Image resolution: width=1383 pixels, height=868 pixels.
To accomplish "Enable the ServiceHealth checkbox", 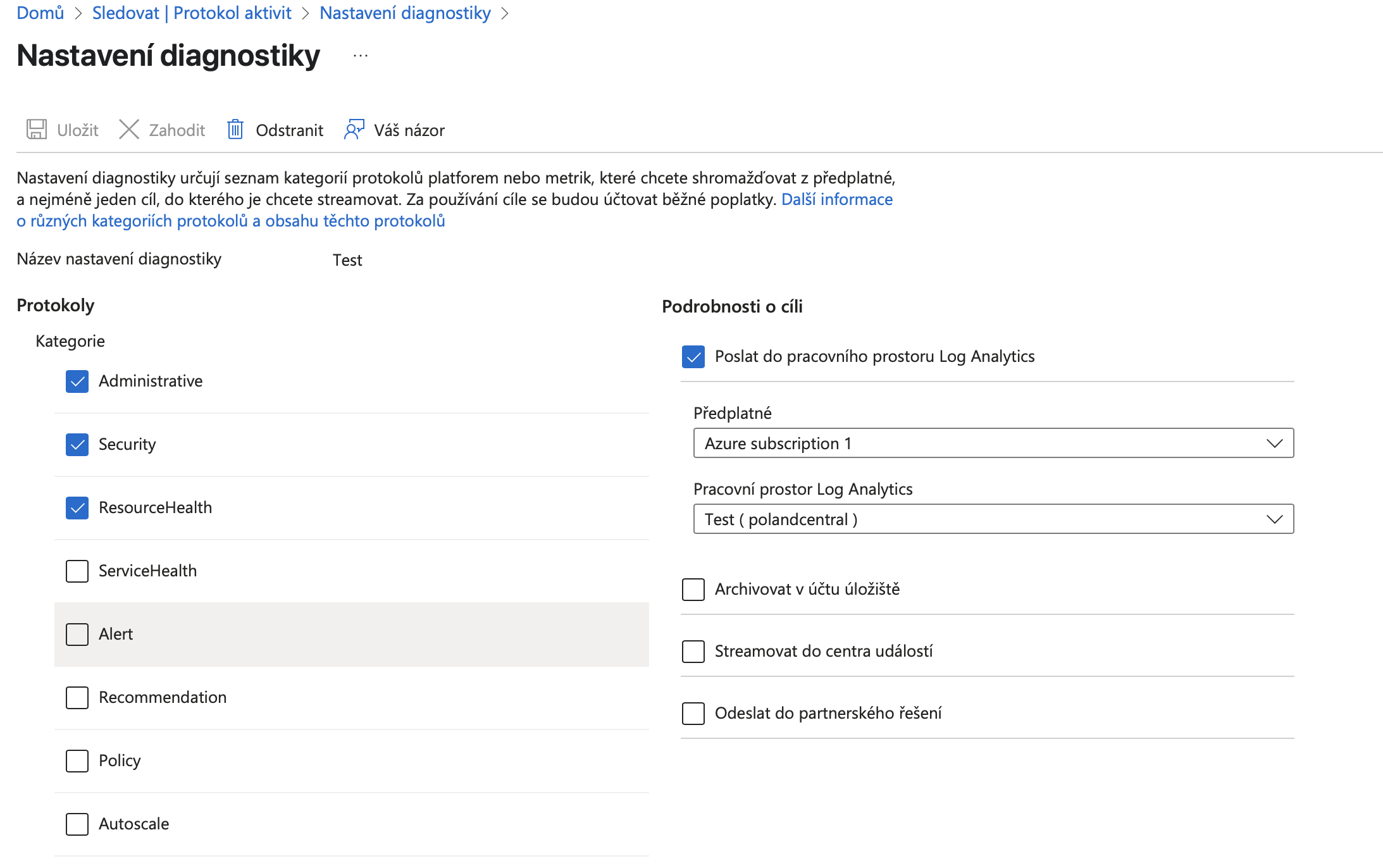I will [x=77, y=571].
